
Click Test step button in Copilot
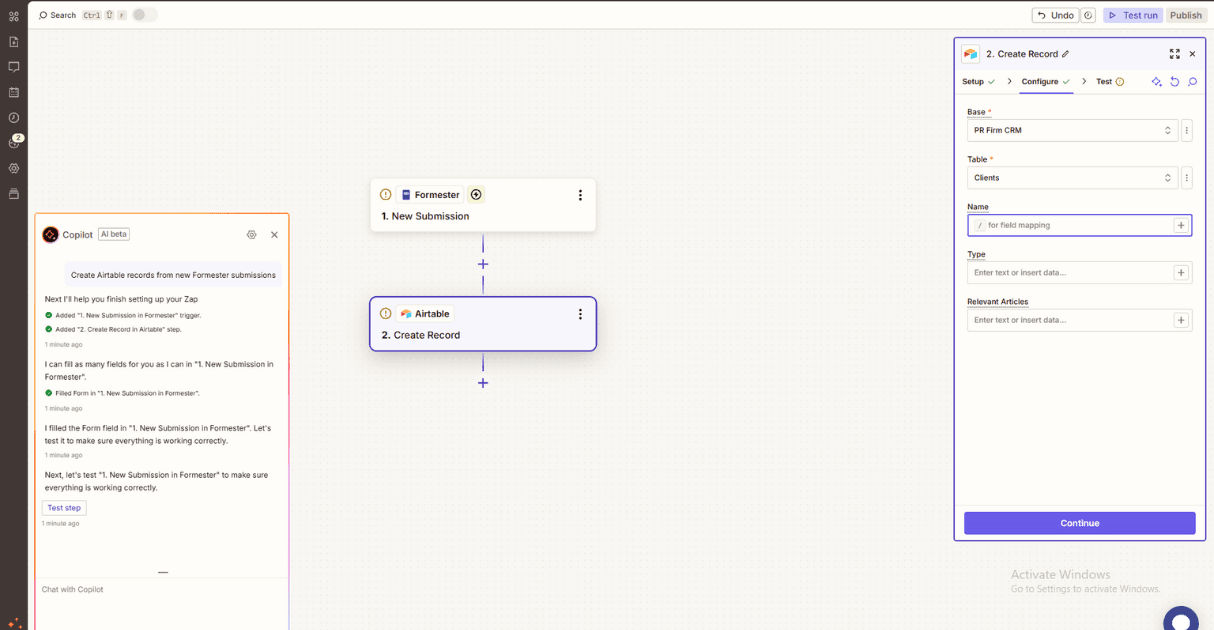click(64, 508)
